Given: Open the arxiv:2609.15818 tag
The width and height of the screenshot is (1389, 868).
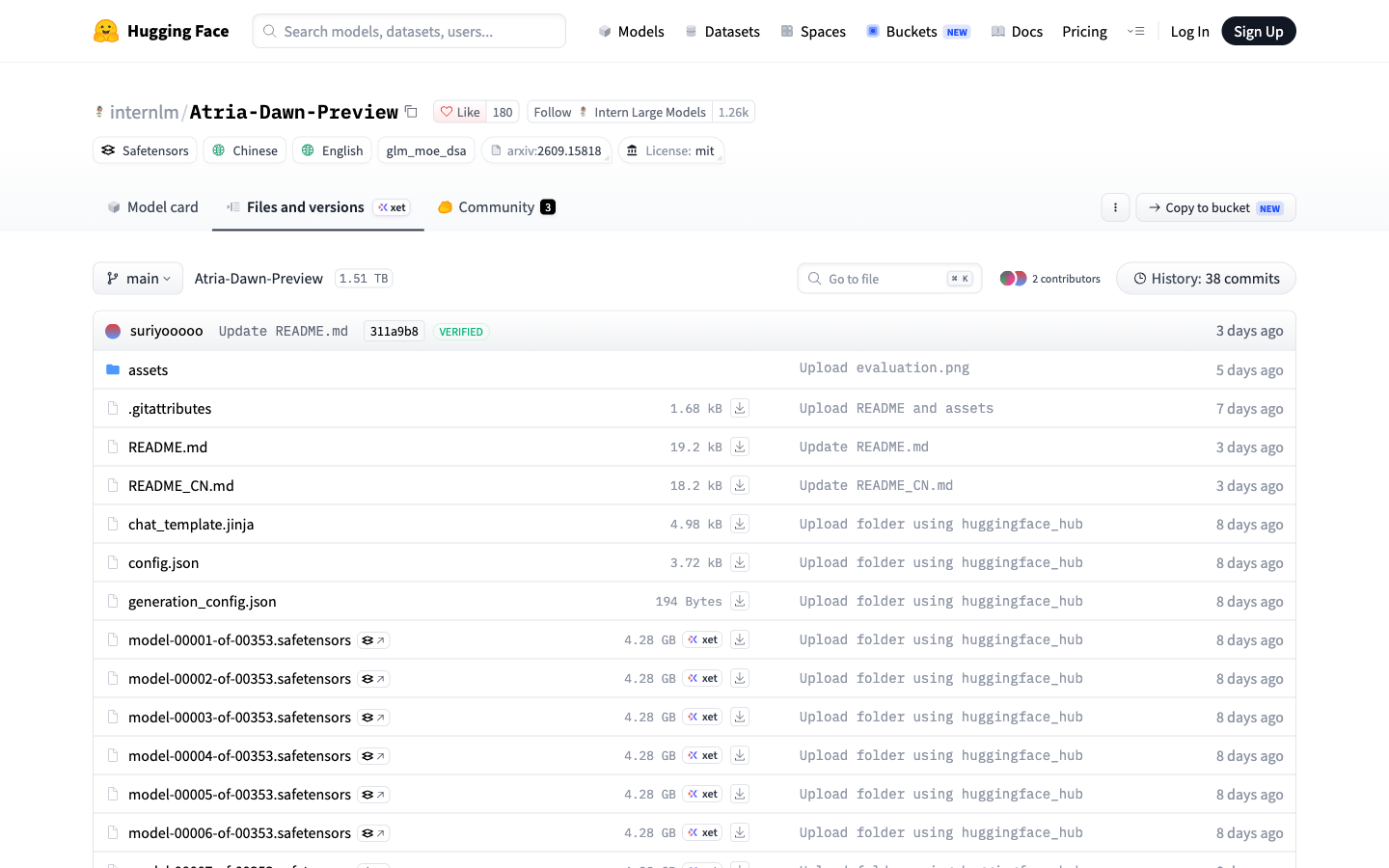Looking at the screenshot, I should [546, 150].
